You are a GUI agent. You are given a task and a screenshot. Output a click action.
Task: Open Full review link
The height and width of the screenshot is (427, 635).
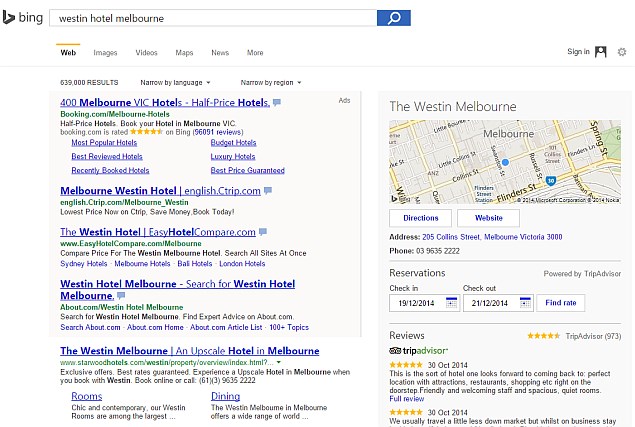(407, 399)
